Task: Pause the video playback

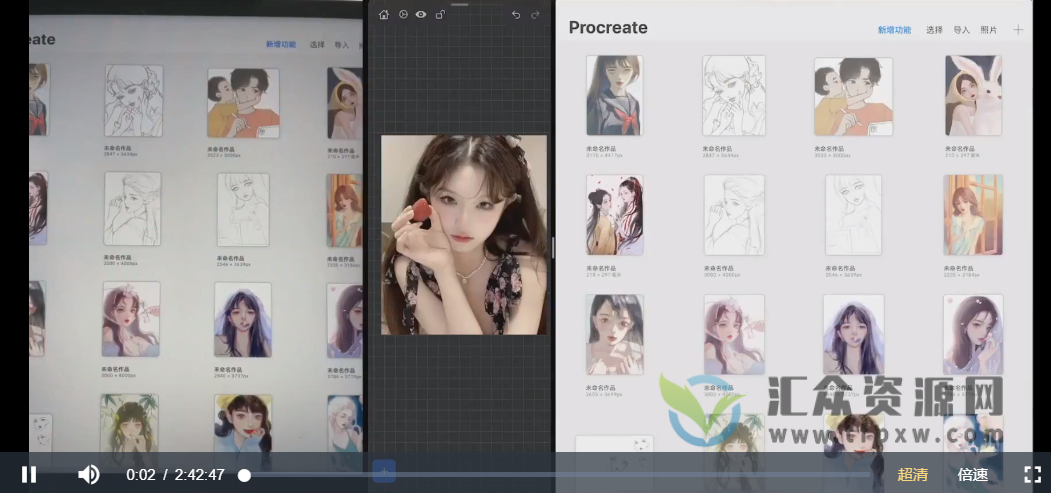Action: [x=29, y=474]
